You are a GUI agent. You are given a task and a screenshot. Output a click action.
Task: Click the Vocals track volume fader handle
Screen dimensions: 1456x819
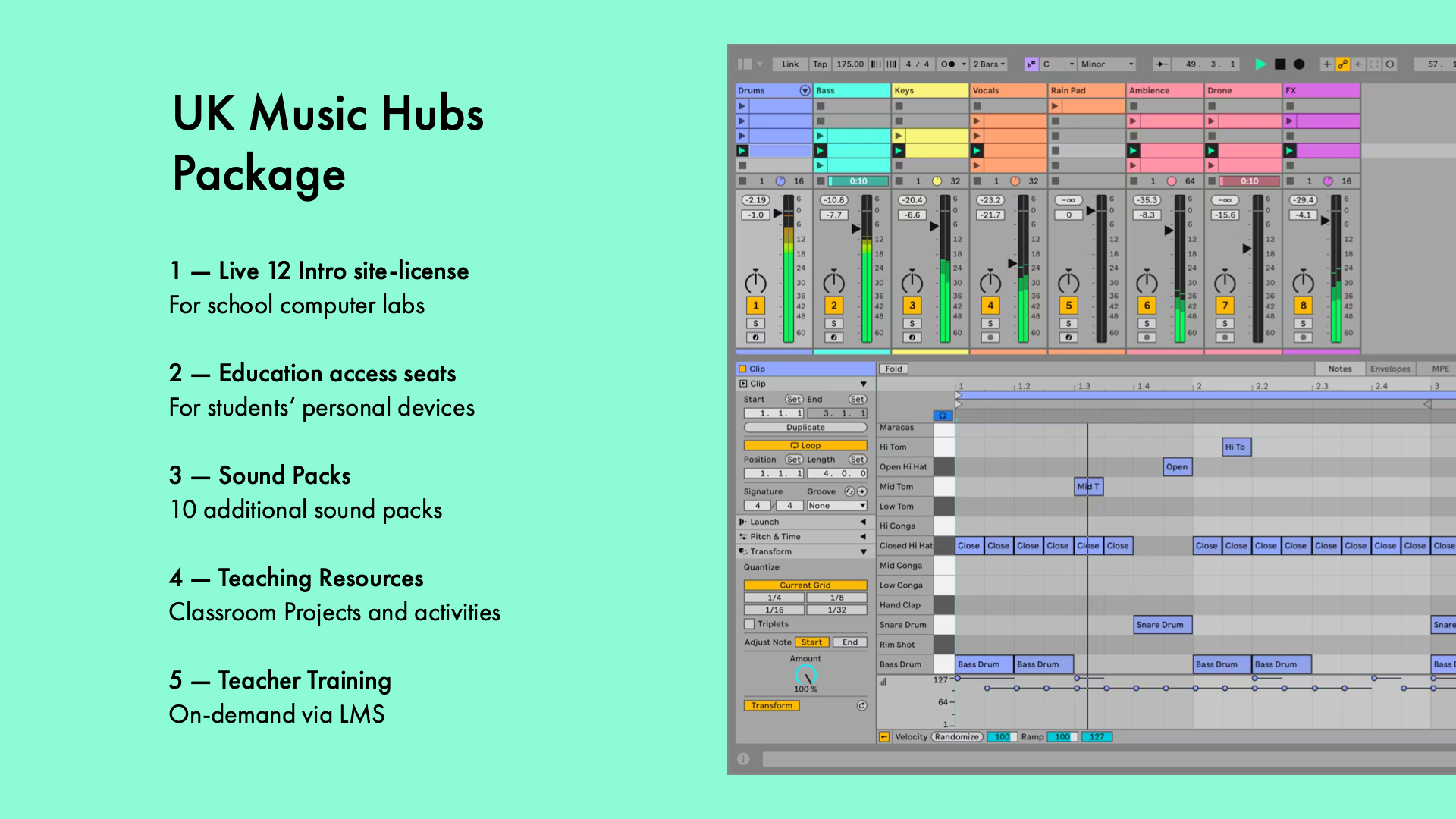pos(1012,263)
